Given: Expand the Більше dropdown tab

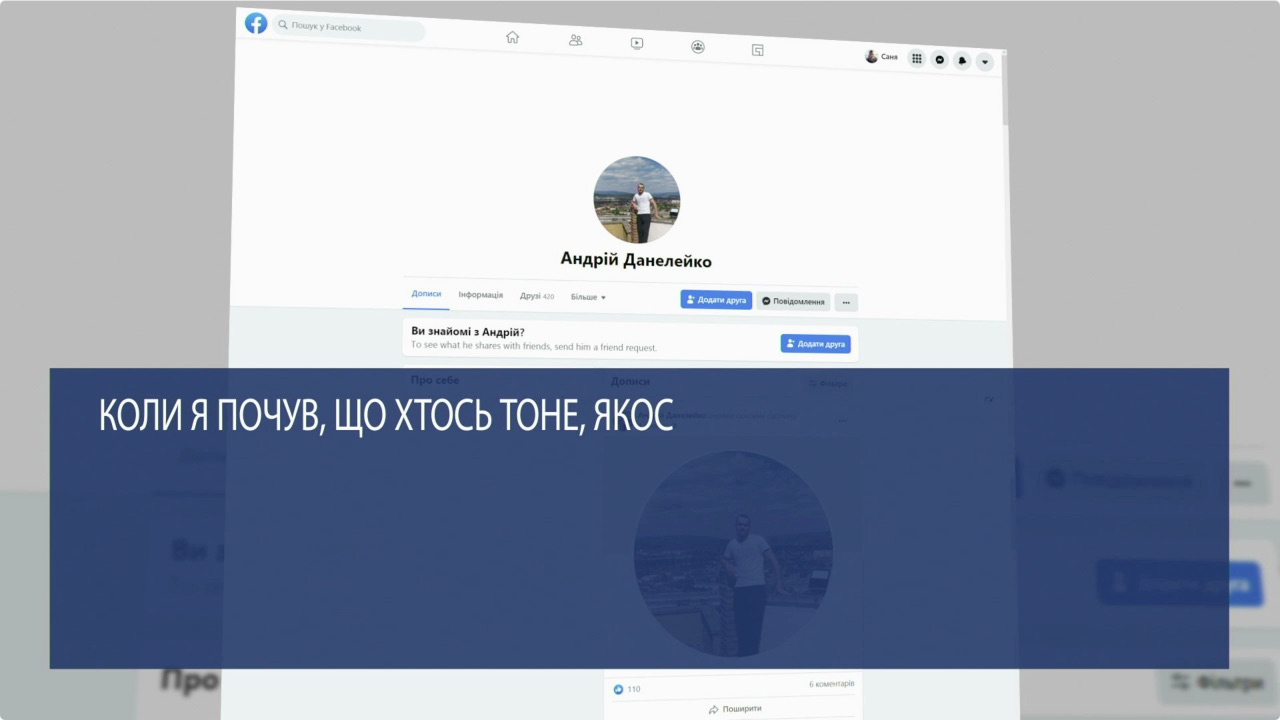Looking at the screenshot, I should [588, 297].
